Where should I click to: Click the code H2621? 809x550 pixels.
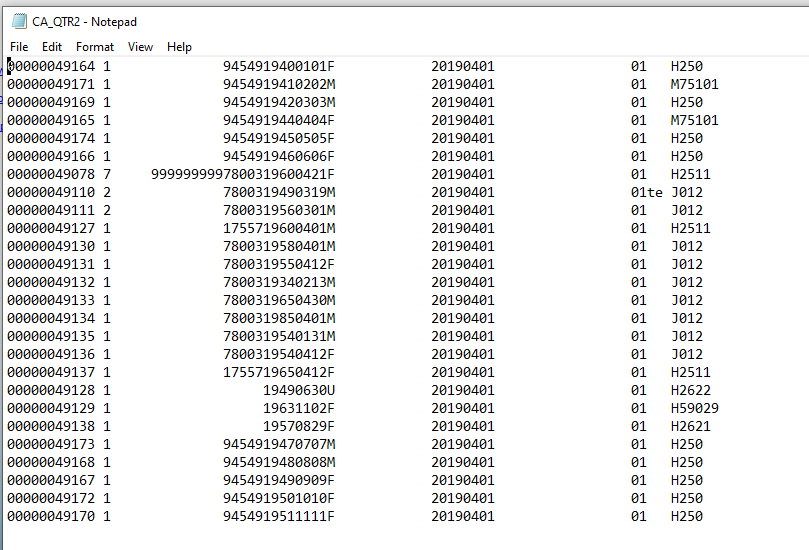point(690,426)
